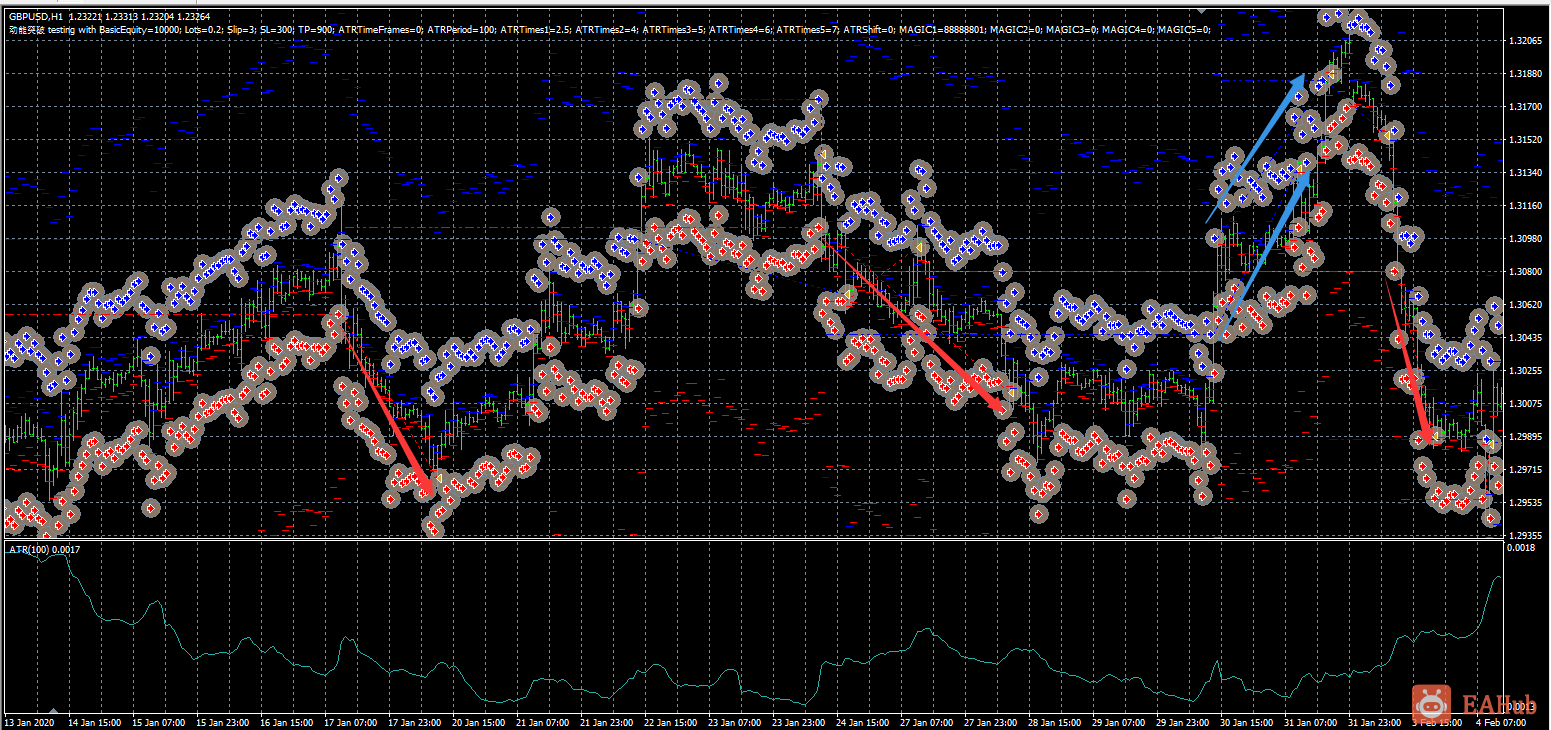The image size is (1551, 730).
Task: Click the 1.29535 price scale label
Action: tap(1525, 503)
